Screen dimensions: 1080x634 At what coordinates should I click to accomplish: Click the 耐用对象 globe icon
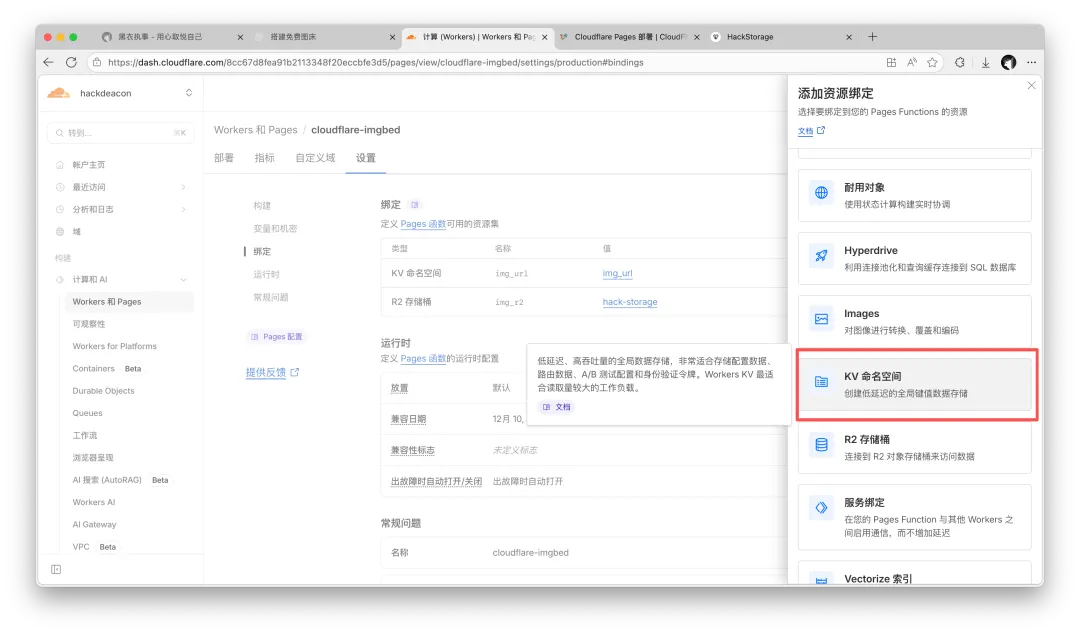tap(821, 193)
